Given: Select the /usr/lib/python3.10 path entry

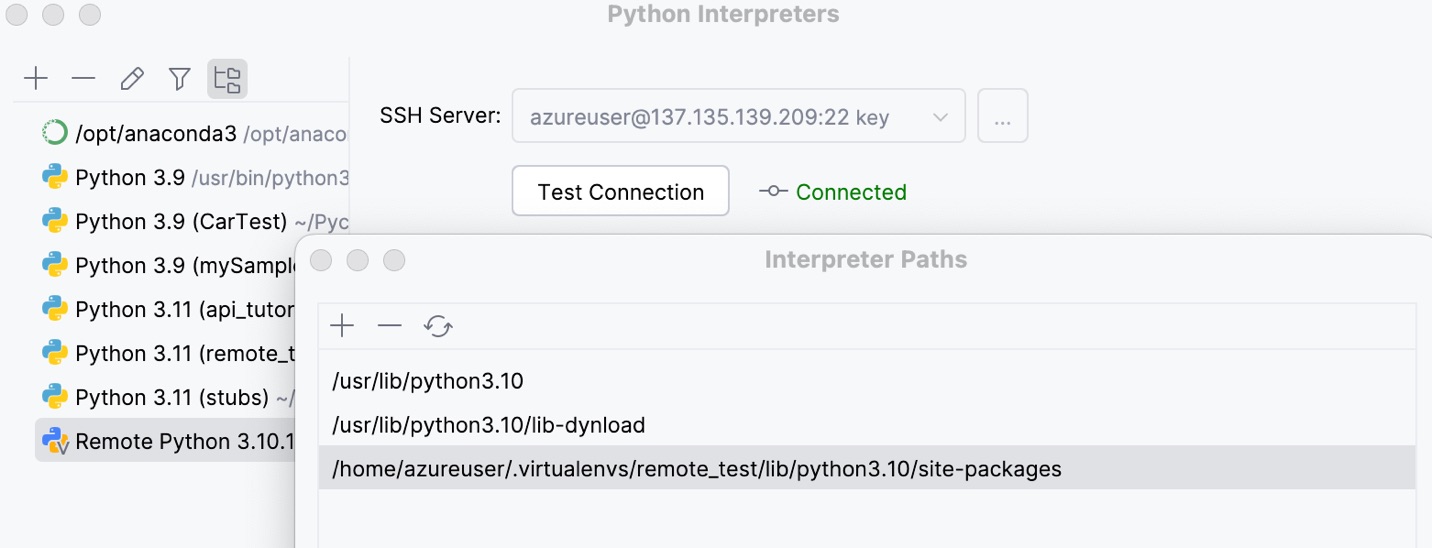Looking at the screenshot, I should (x=428, y=381).
